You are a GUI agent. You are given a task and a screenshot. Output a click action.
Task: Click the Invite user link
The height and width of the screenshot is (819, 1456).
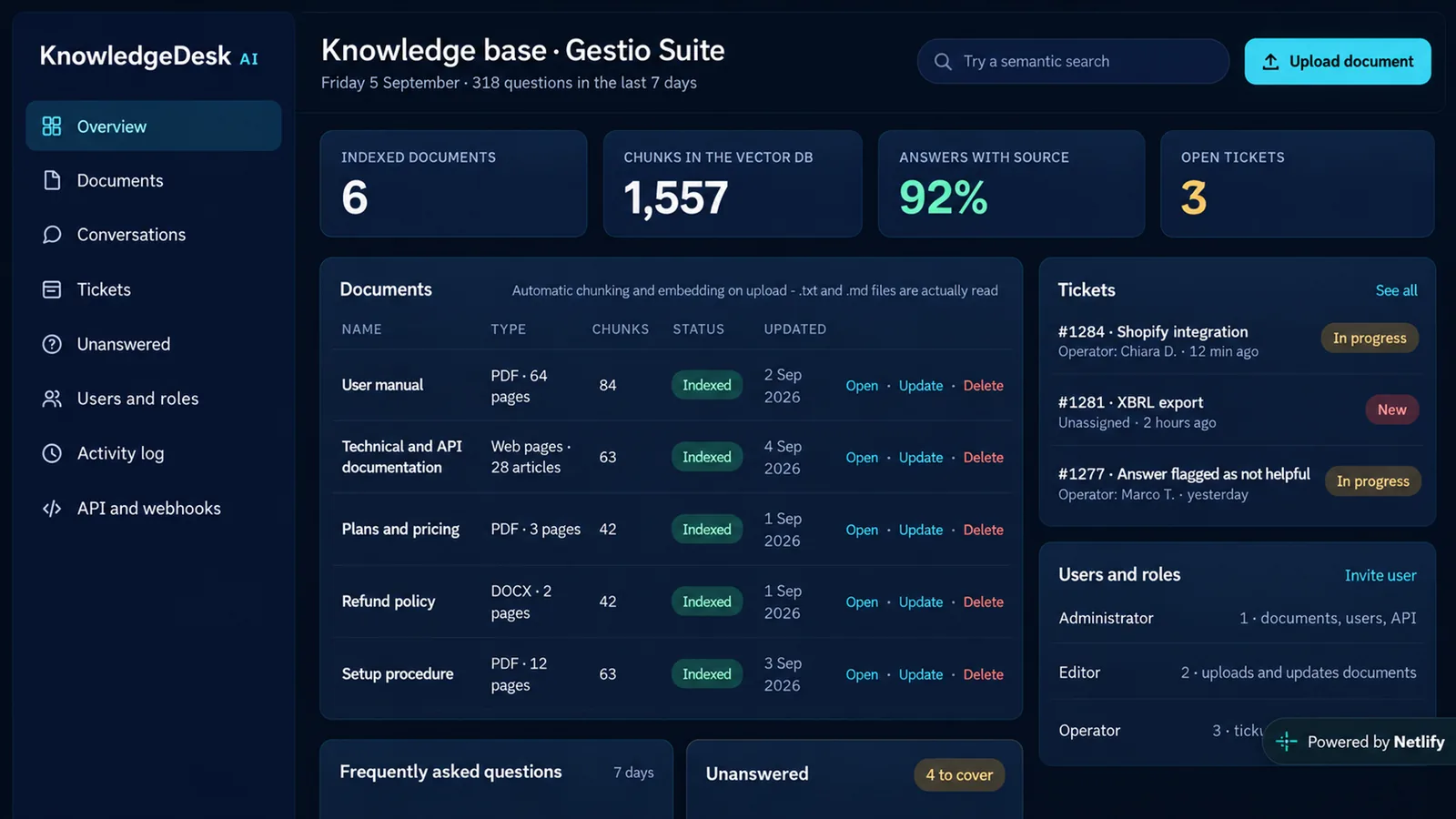click(x=1380, y=575)
